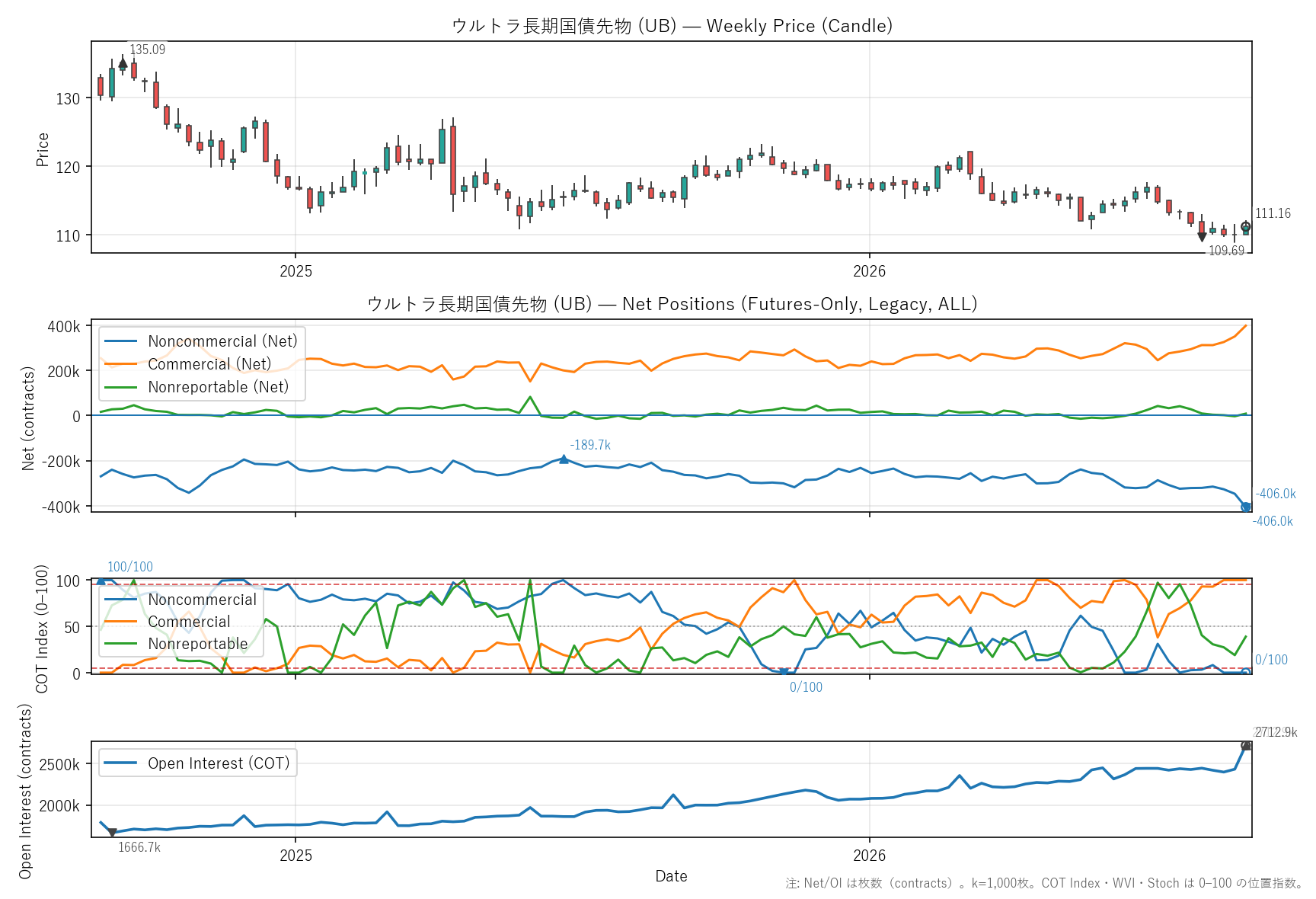Image resolution: width=1316 pixels, height=899 pixels.
Task: Click the high-price triangle marker at 135.09
Action: pyautogui.click(x=123, y=64)
